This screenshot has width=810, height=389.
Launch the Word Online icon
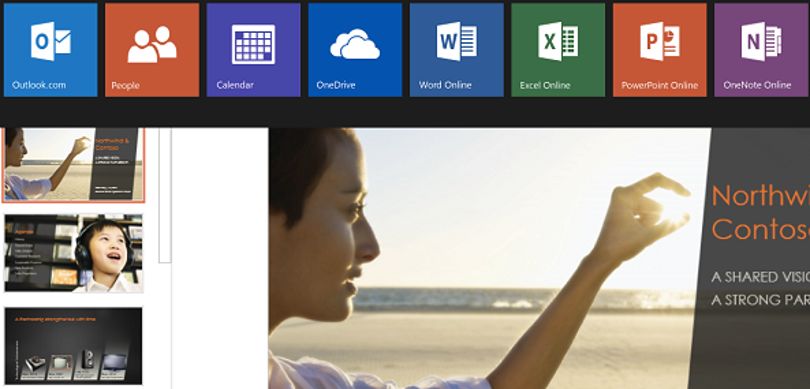point(457,41)
